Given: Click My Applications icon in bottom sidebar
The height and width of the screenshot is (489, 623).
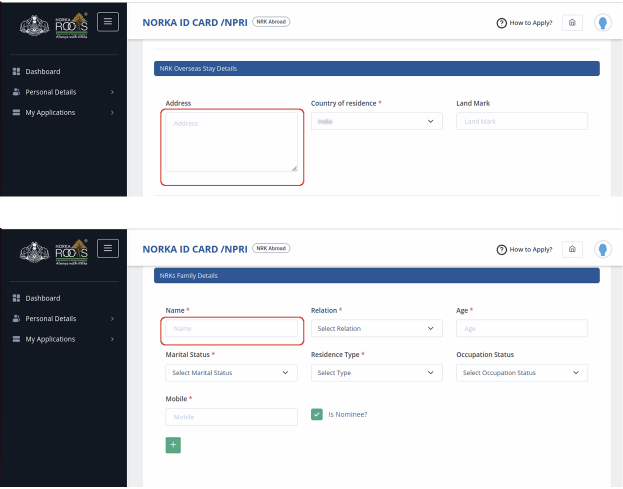Looking at the screenshot, I should pyautogui.click(x=16, y=339).
